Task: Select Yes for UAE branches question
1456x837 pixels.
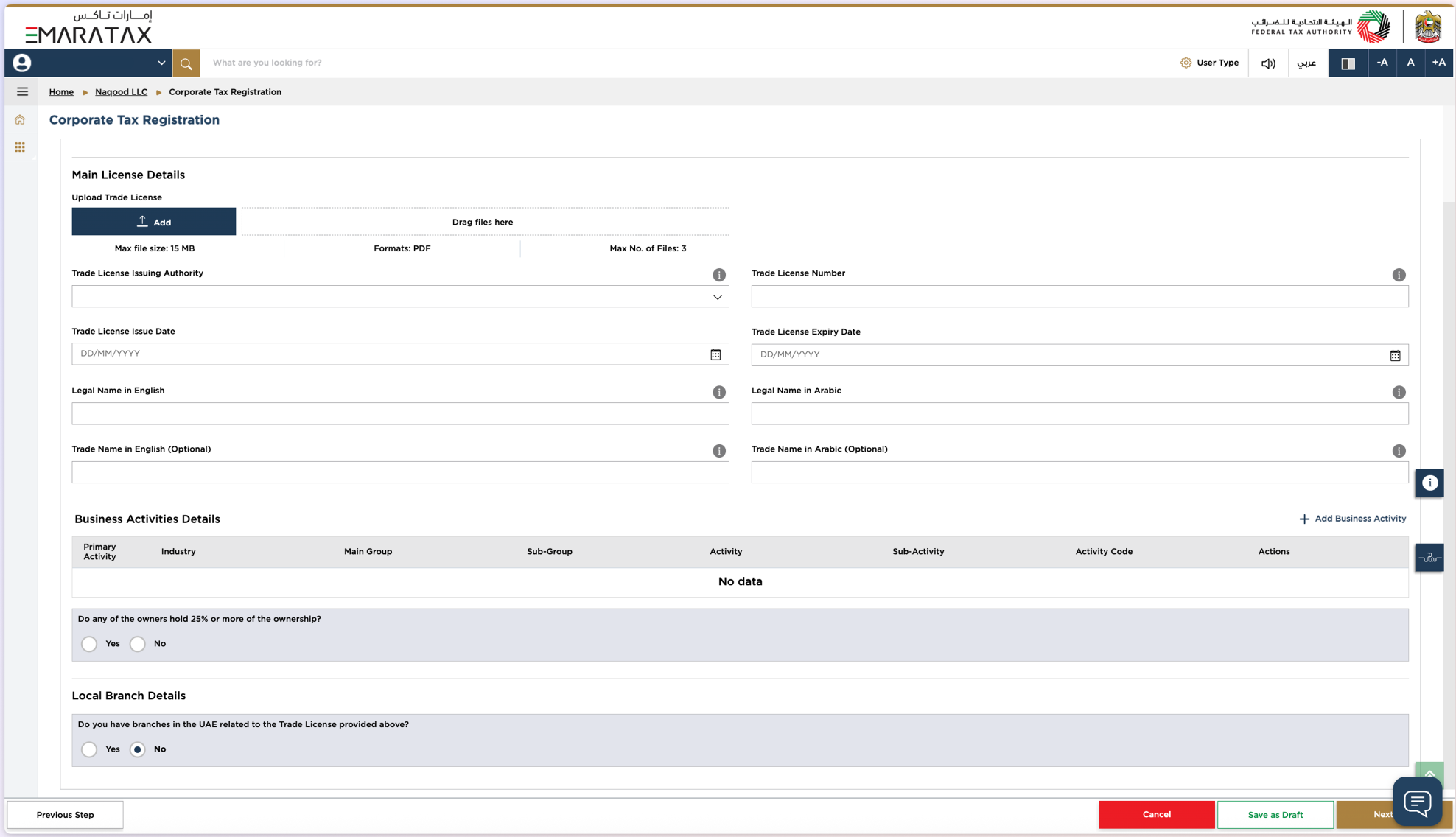Action: pos(89,749)
